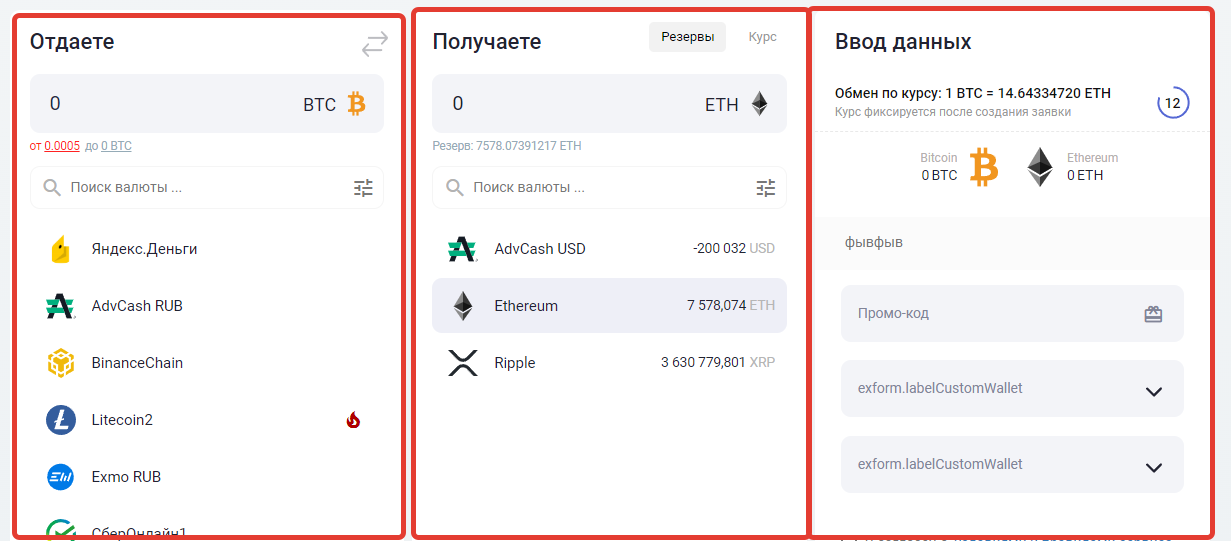Expand the second exform.labelCustomWallet dropdown
The image size is (1231, 541).
(x=1012, y=464)
